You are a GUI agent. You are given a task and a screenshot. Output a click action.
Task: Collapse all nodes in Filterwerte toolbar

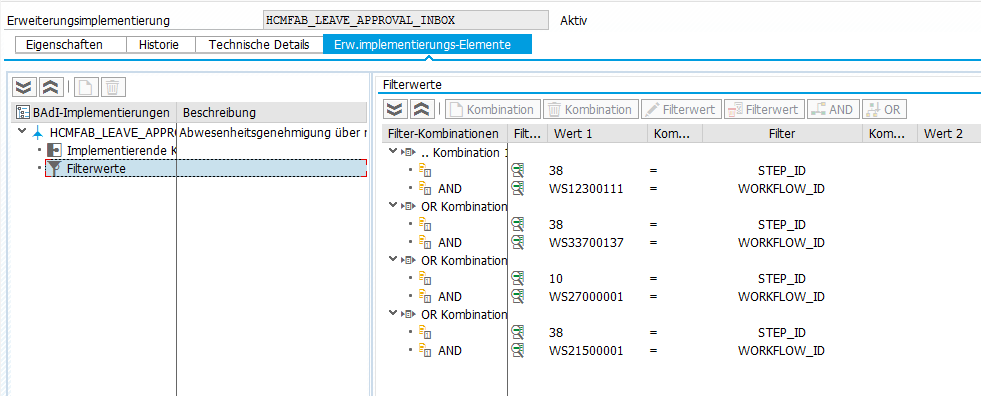(x=422, y=109)
